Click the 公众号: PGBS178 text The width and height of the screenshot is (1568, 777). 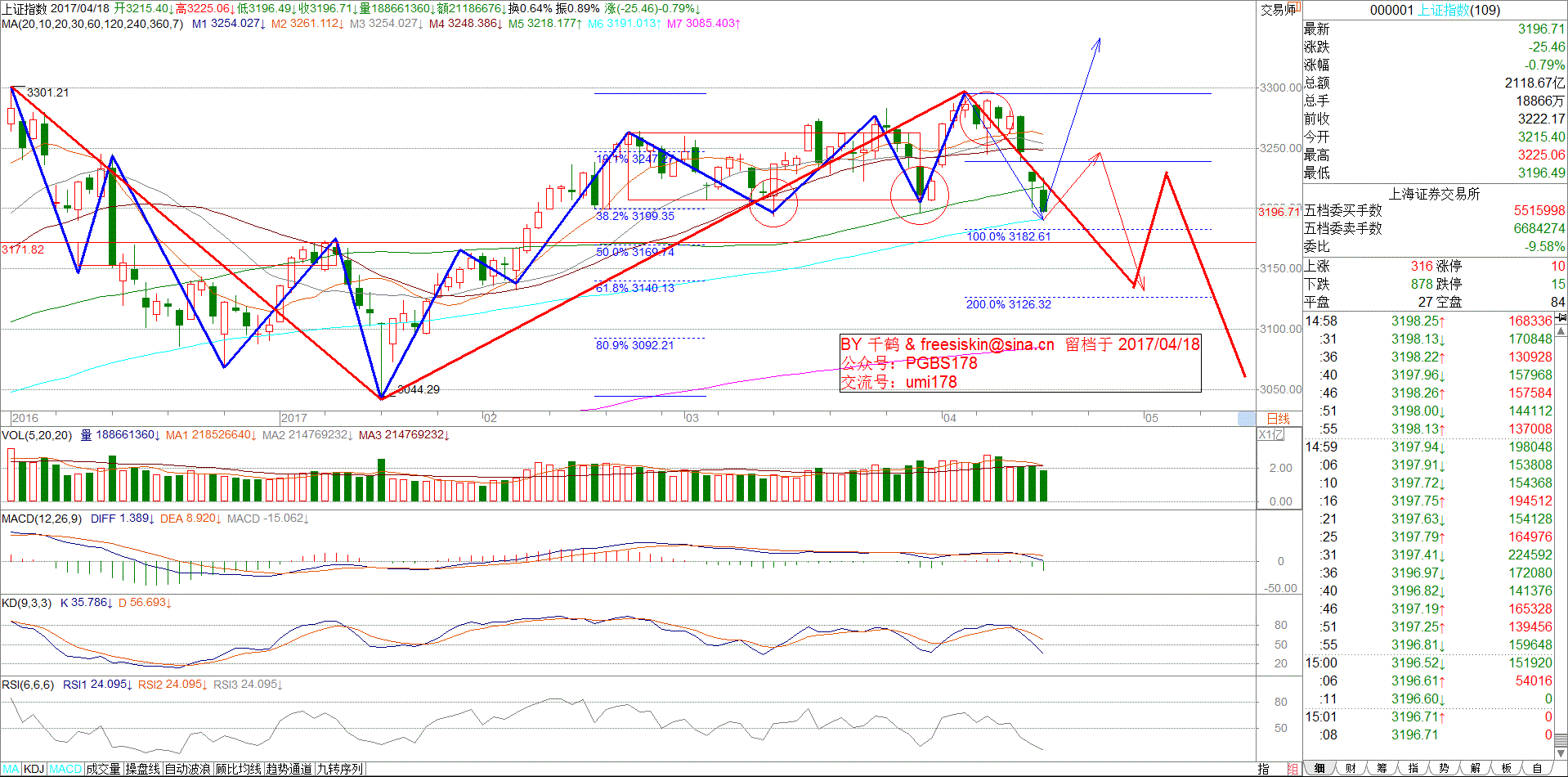pyautogui.click(x=909, y=363)
